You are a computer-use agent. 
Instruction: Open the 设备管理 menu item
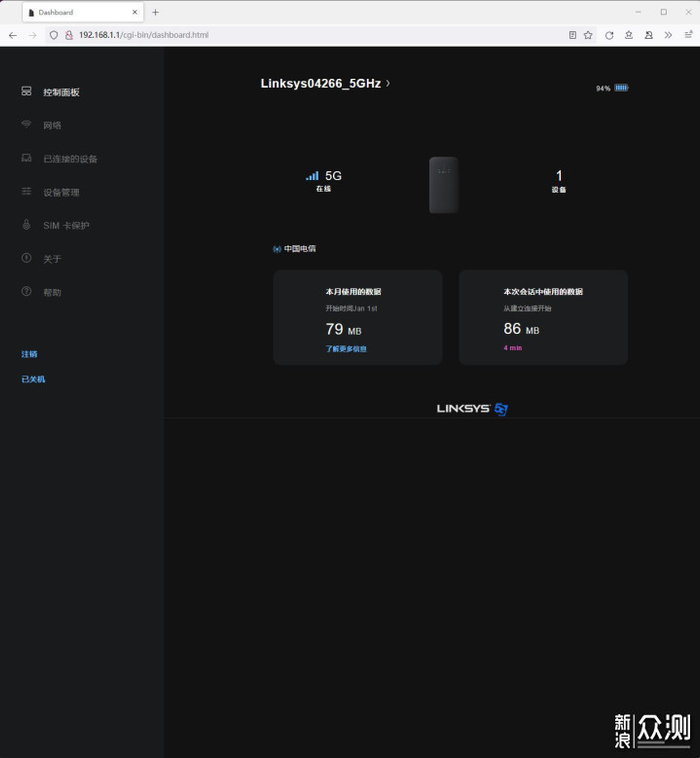click(x=61, y=192)
